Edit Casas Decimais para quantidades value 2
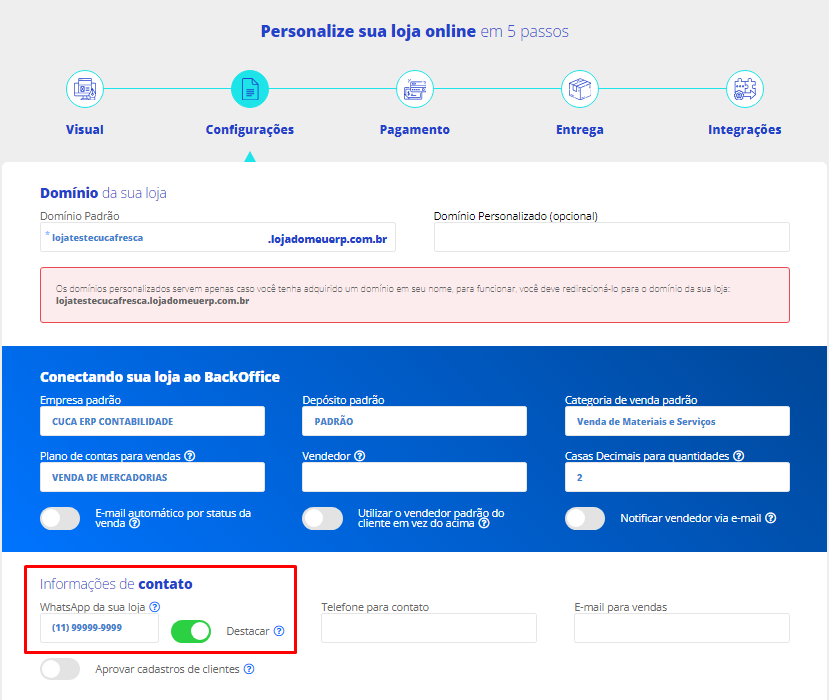 (x=677, y=477)
